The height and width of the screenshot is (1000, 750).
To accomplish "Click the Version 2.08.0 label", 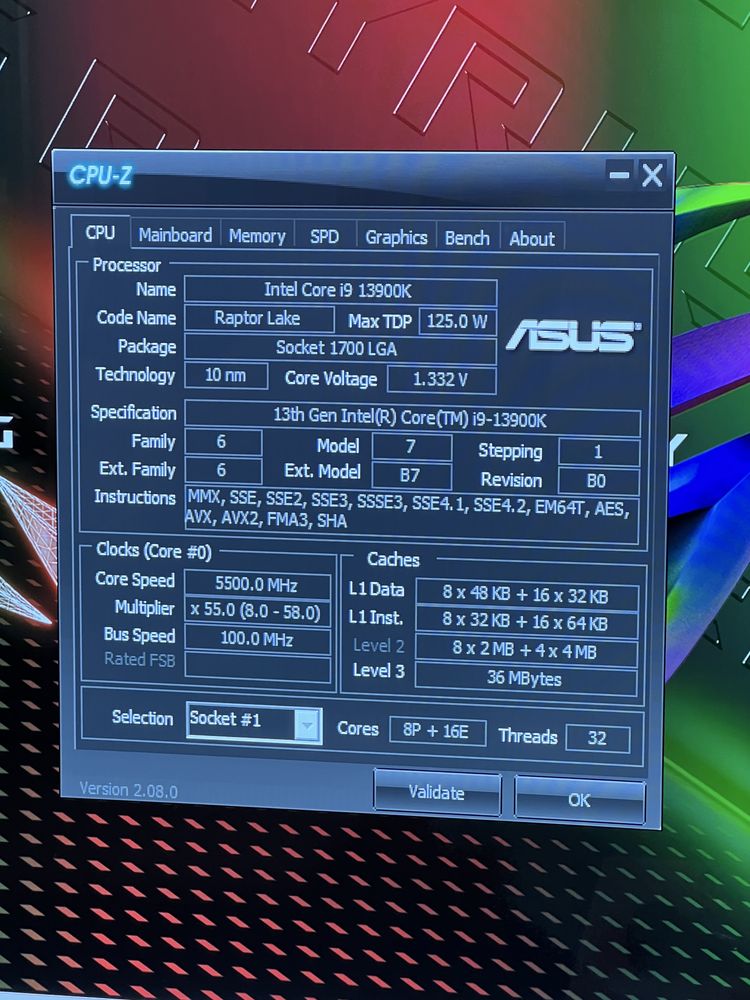I will pos(128,790).
